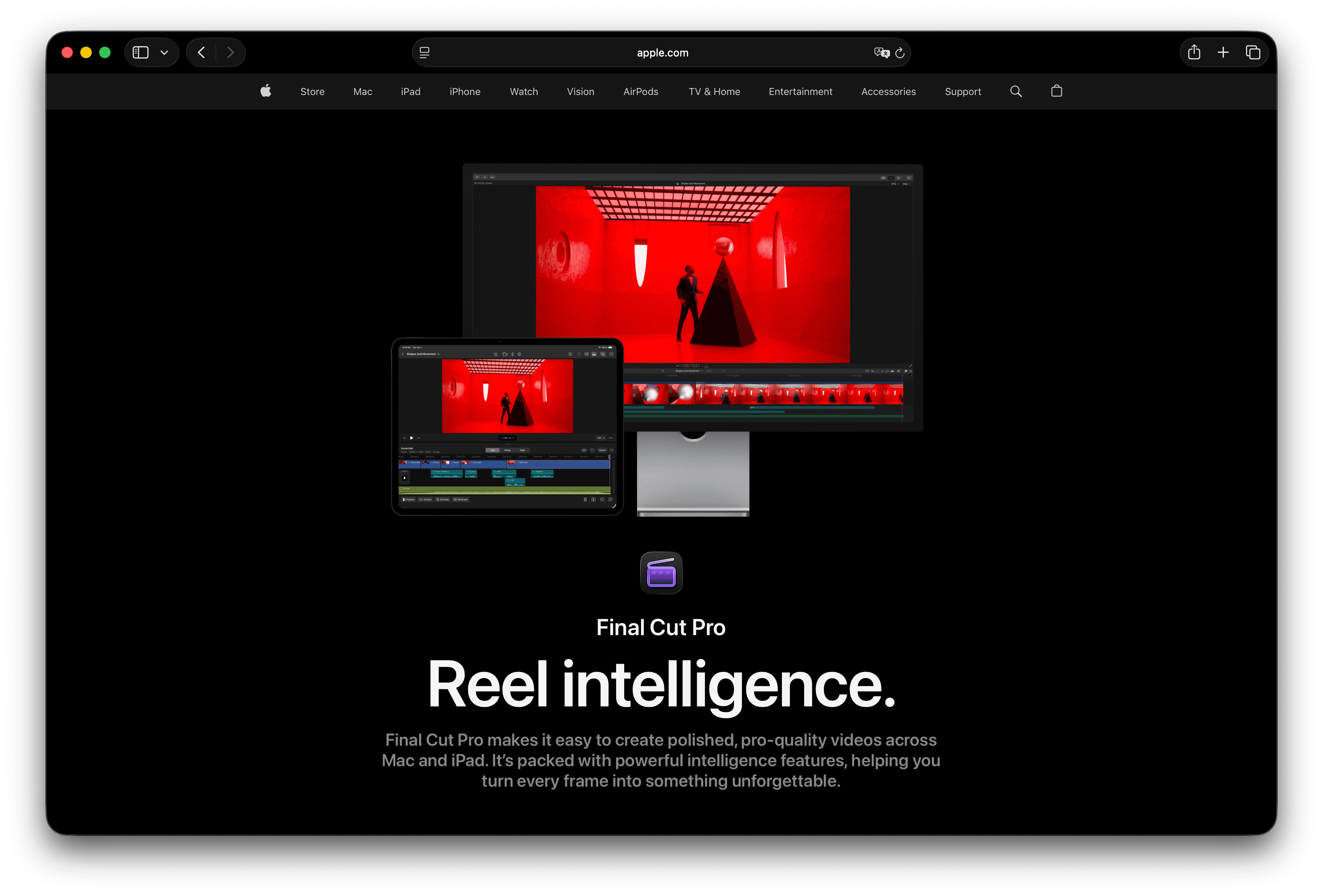Click the "Final Cut Pro" title text

click(661, 627)
